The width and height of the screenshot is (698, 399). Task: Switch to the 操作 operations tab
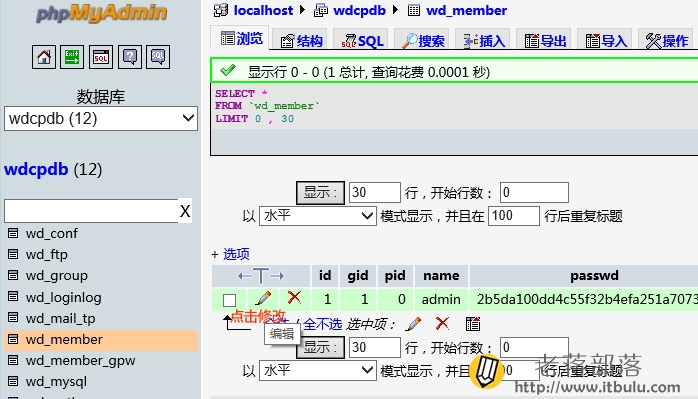pyautogui.click(x=667, y=41)
